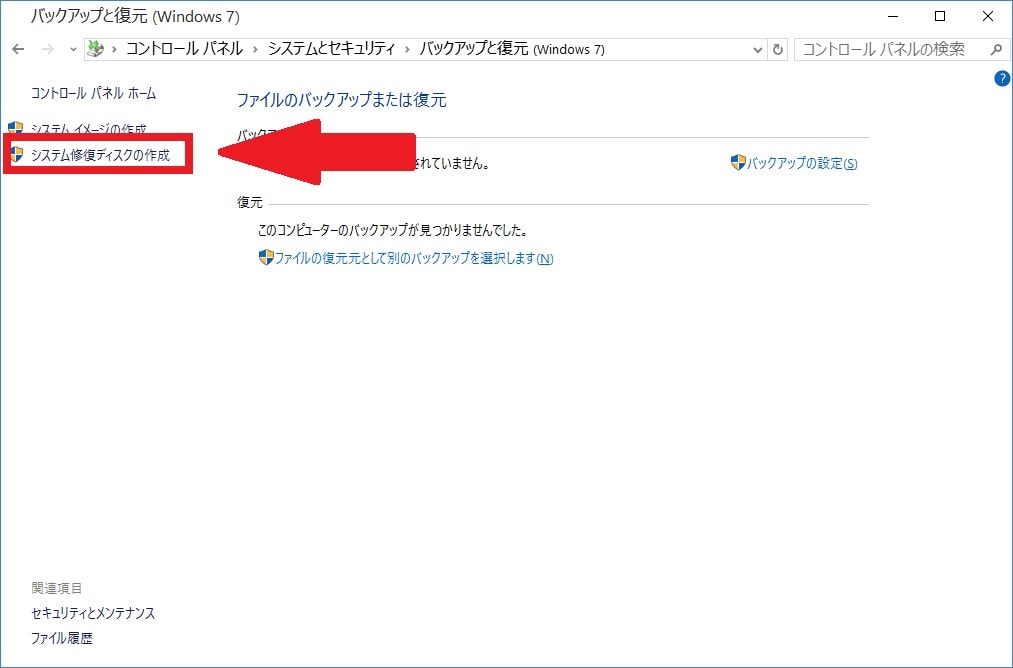Click shield icon beside ファイルの復元元 link

click(266, 258)
